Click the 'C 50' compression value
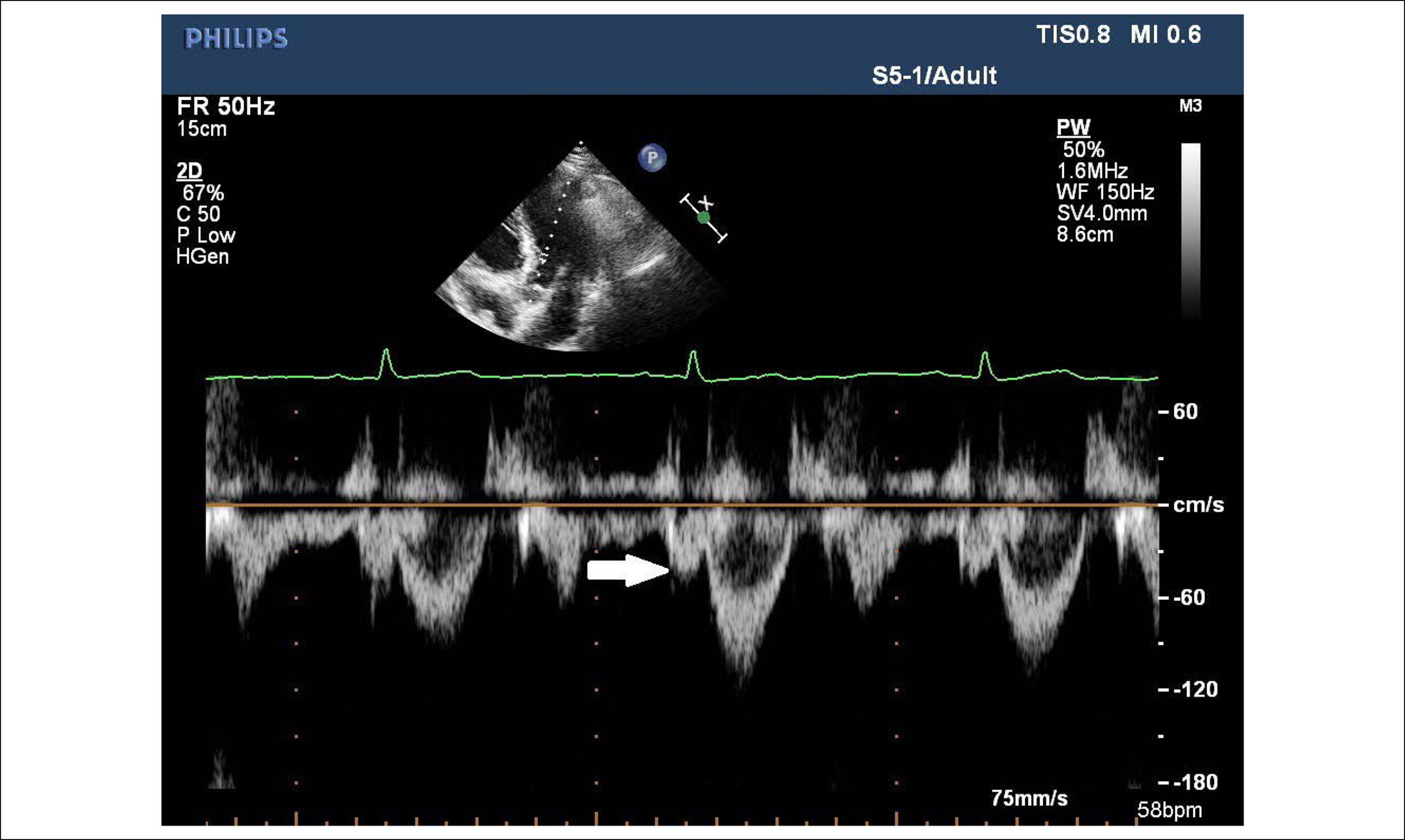This screenshot has width=1405, height=840. (x=198, y=214)
